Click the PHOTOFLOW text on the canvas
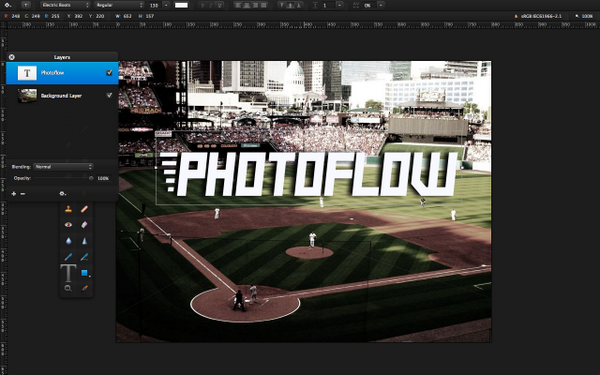The height and width of the screenshot is (375, 600). tap(308, 174)
